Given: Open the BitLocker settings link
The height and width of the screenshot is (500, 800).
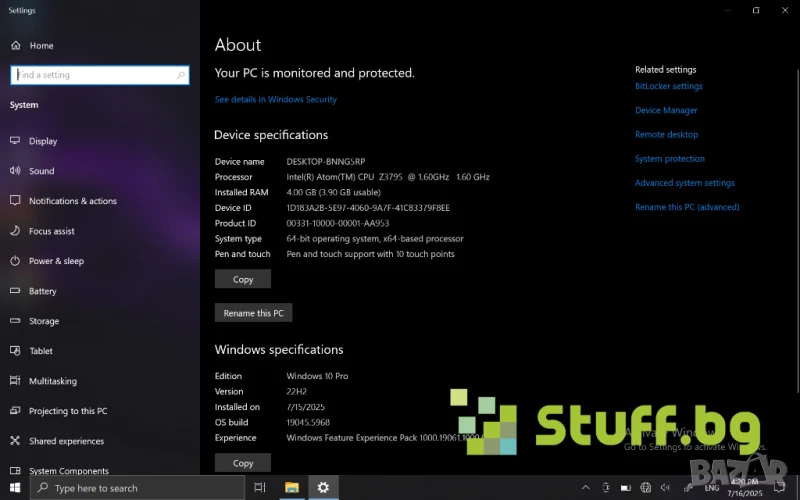Looking at the screenshot, I should click(x=668, y=87).
